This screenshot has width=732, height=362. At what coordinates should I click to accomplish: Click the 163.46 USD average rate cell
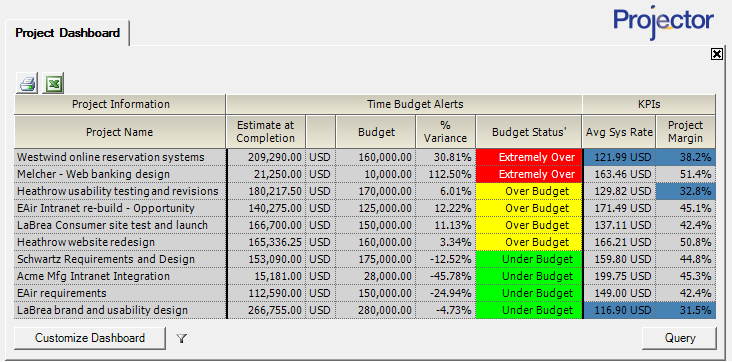pos(619,174)
